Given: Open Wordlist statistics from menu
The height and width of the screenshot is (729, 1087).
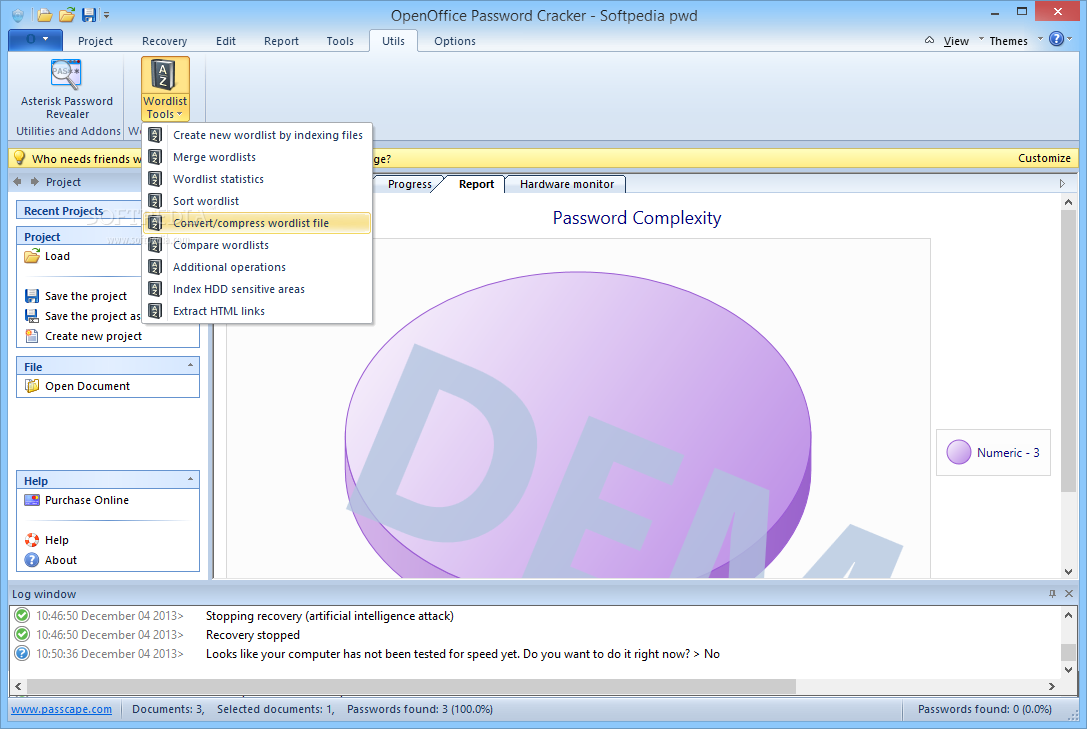Looking at the screenshot, I should click(x=257, y=179).
